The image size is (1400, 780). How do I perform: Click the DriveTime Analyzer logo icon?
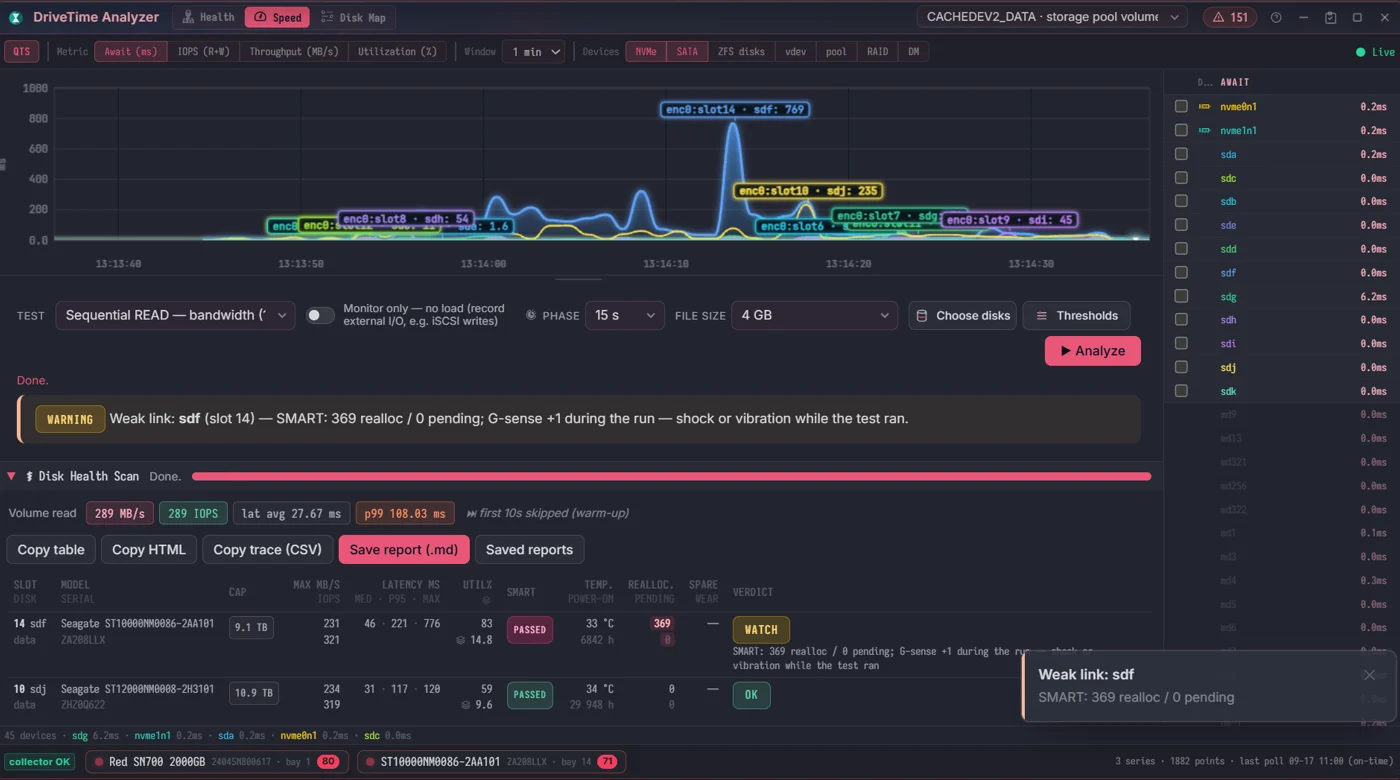[15, 17]
